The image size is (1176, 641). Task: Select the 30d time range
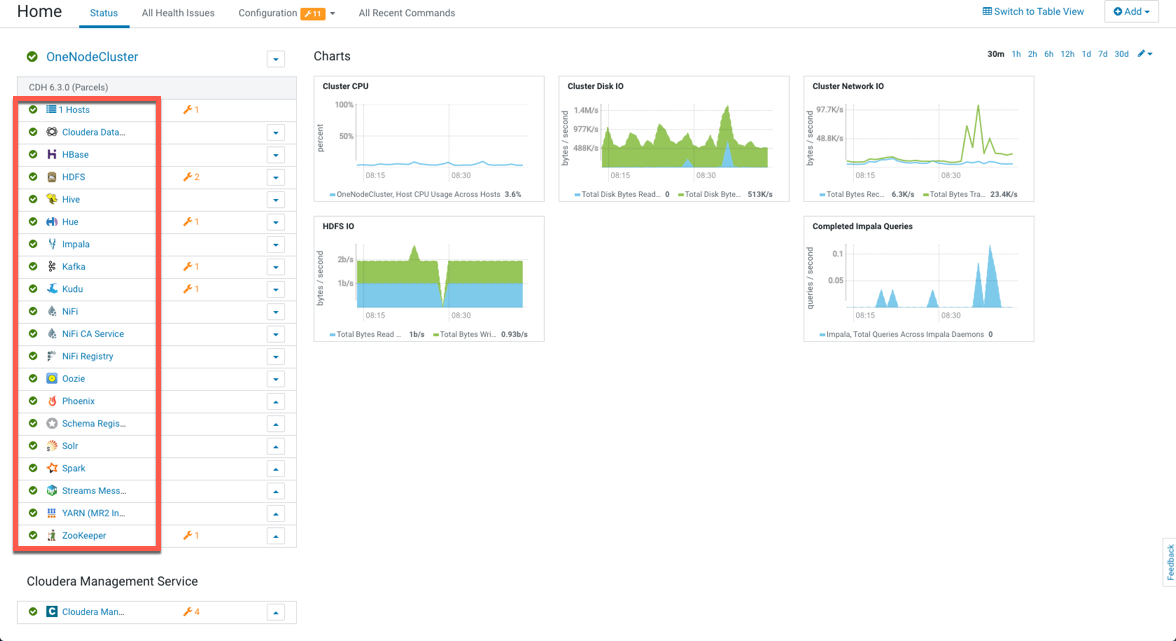pos(1121,54)
